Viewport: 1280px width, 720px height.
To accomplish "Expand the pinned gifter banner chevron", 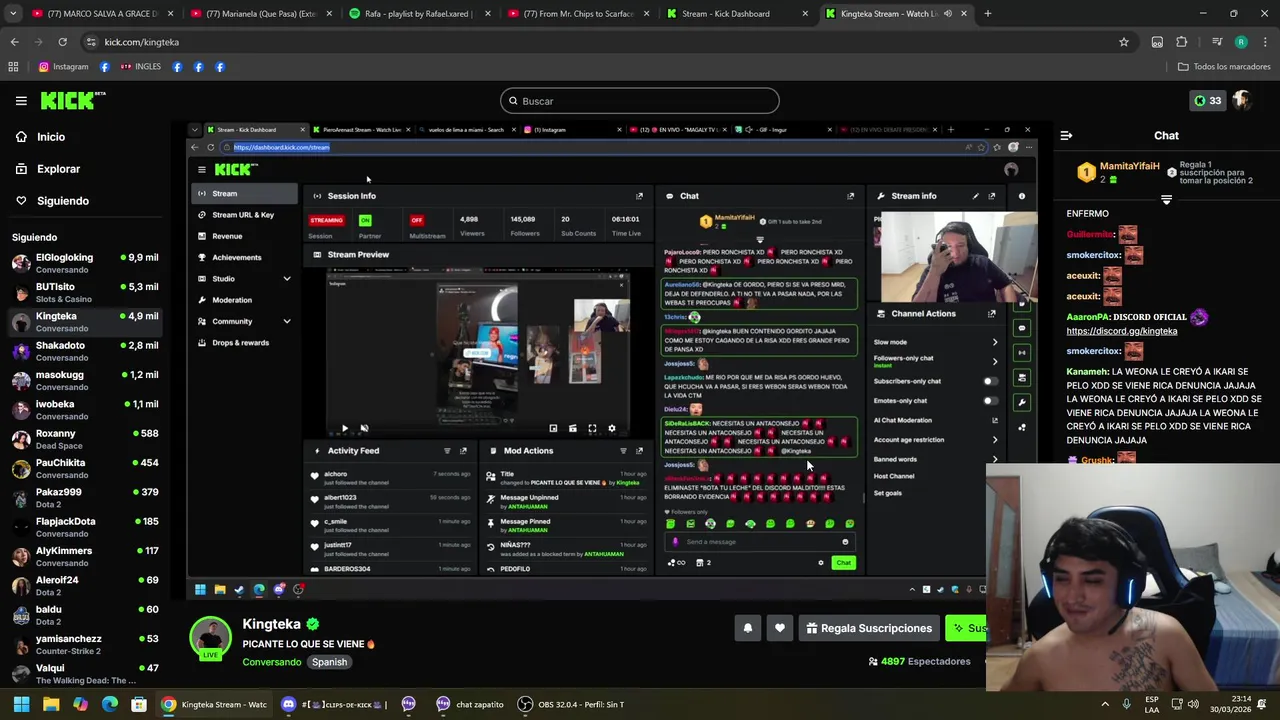I will click(1166, 200).
